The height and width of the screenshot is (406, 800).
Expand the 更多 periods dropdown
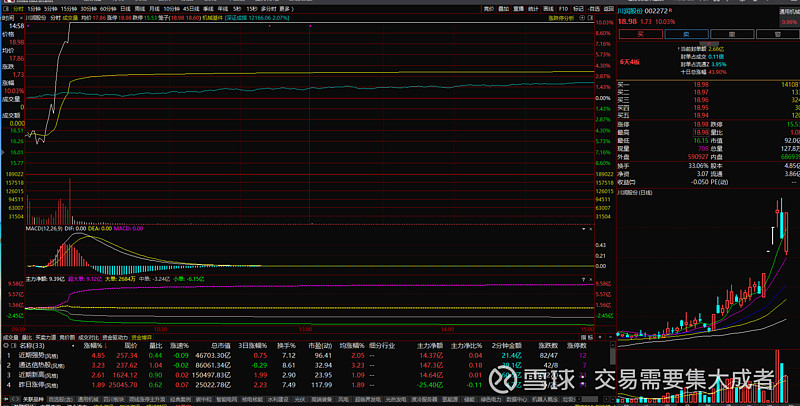point(286,9)
